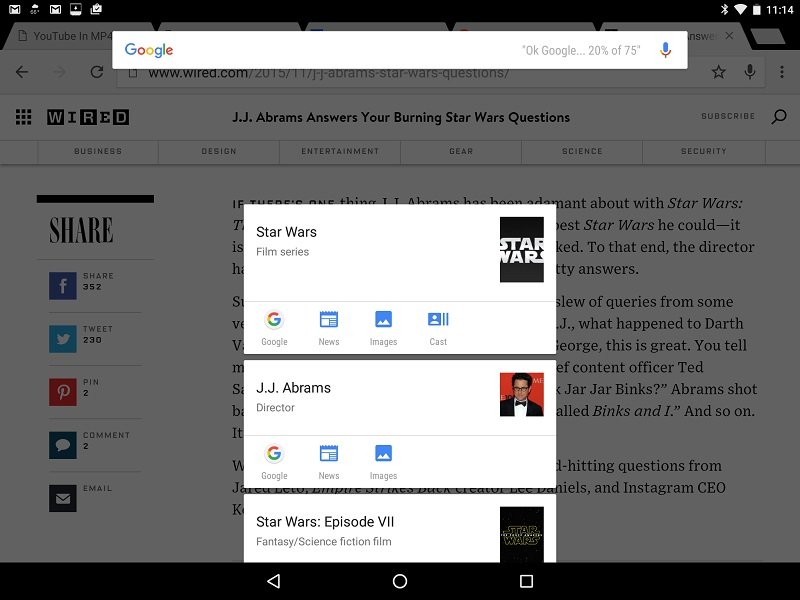Open the BUSINESS section
This screenshot has width=800, height=600.
pyautogui.click(x=98, y=152)
